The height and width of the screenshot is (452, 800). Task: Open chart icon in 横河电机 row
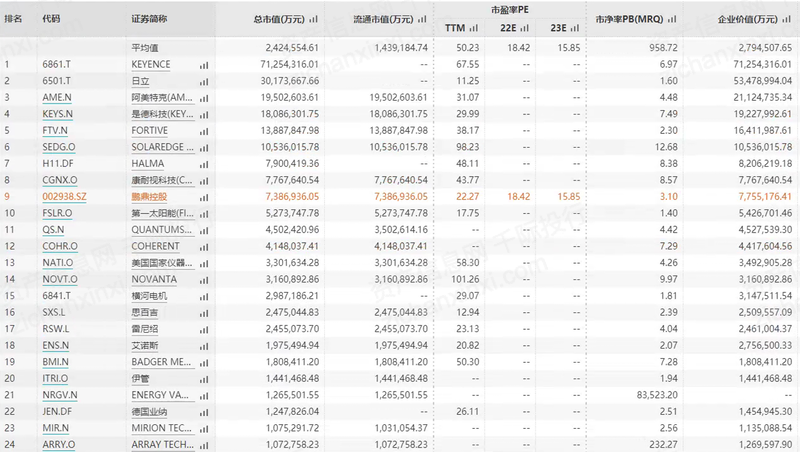pyautogui.click(x=204, y=297)
